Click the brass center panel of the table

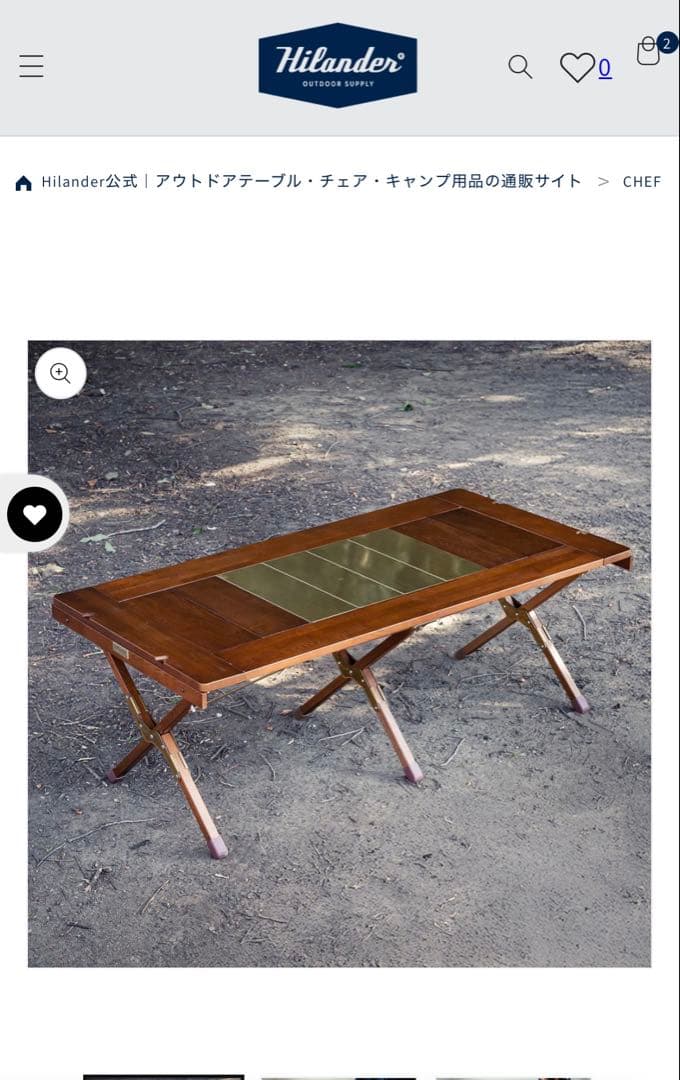[x=353, y=572]
